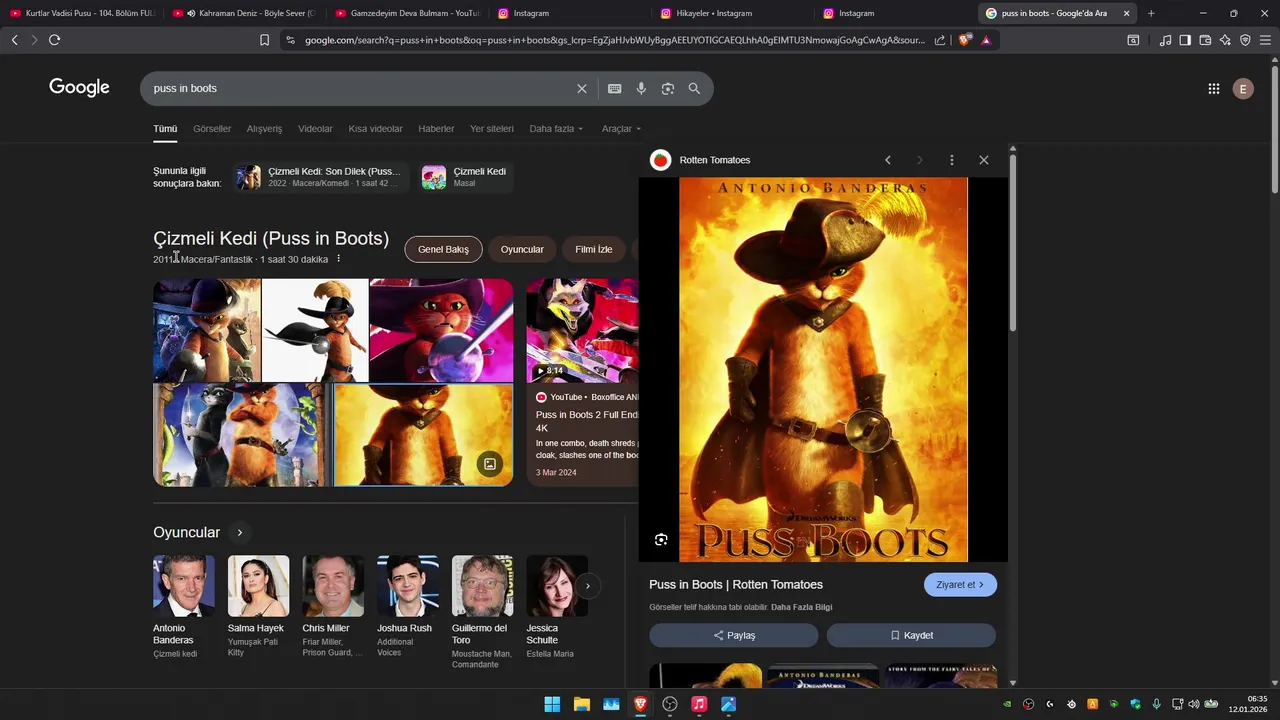Expand the Daha fazla dropdown
Image resolution: width=1280 pixels, height=720 pixels.
556,129
